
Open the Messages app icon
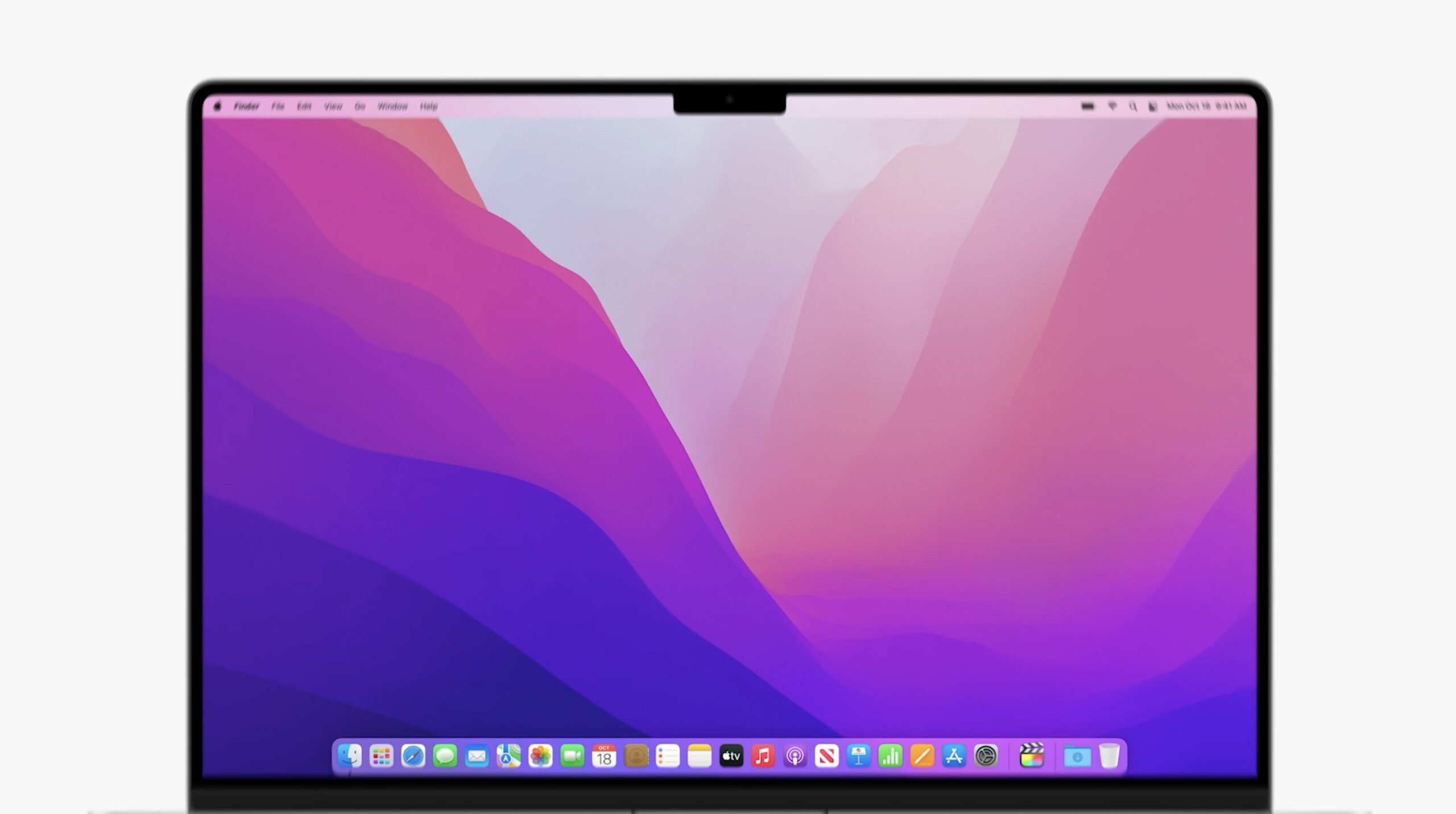pos(445,756)
